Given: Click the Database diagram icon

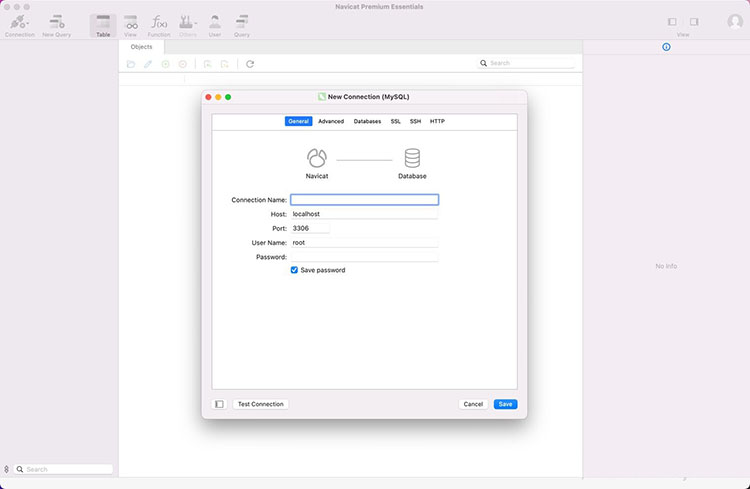Looking at the screenshot, I should coord(412,158).
